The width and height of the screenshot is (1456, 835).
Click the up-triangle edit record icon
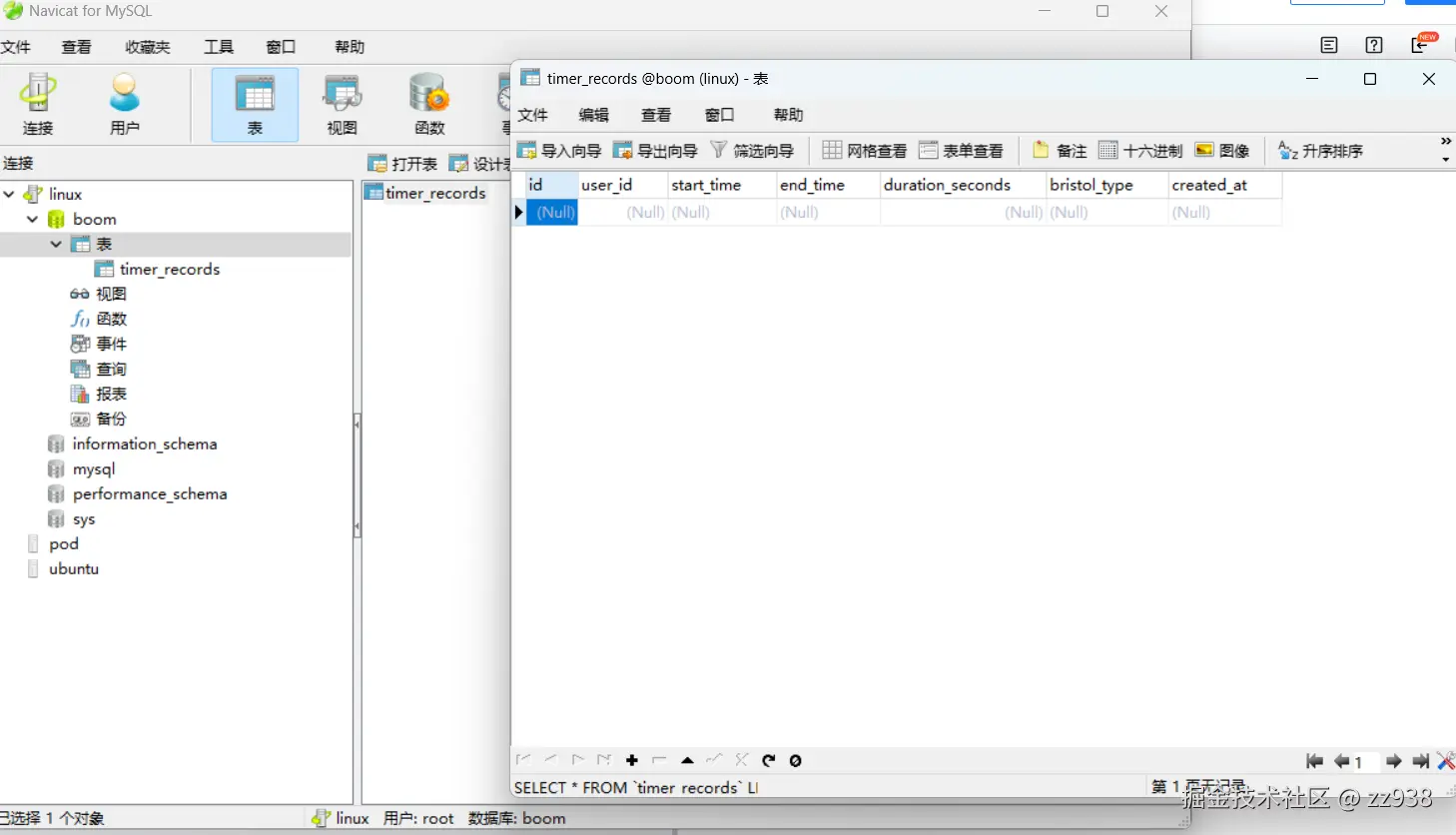(687, 760)
